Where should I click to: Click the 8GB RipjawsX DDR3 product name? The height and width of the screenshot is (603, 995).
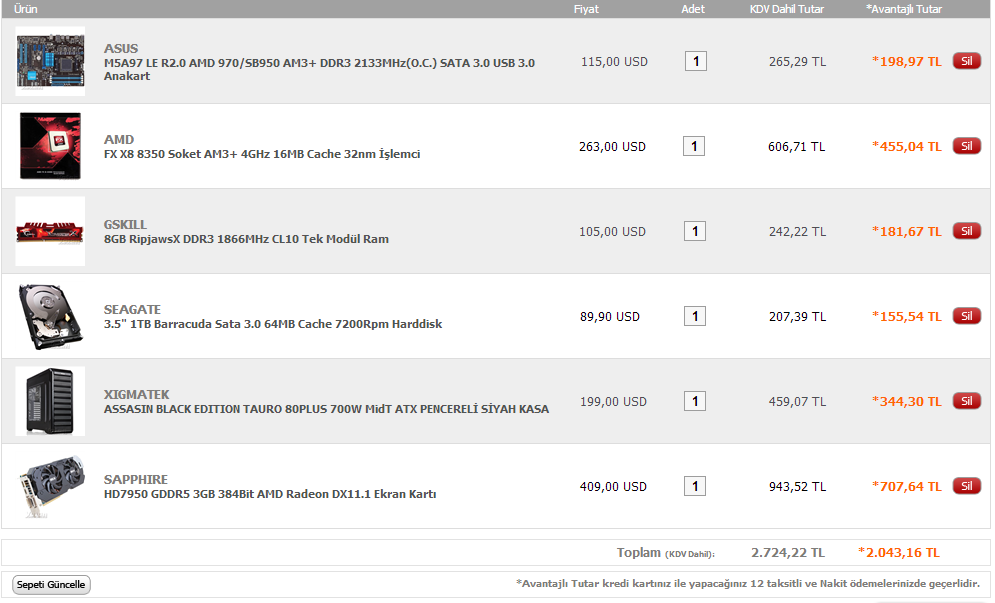coord(246,240)
